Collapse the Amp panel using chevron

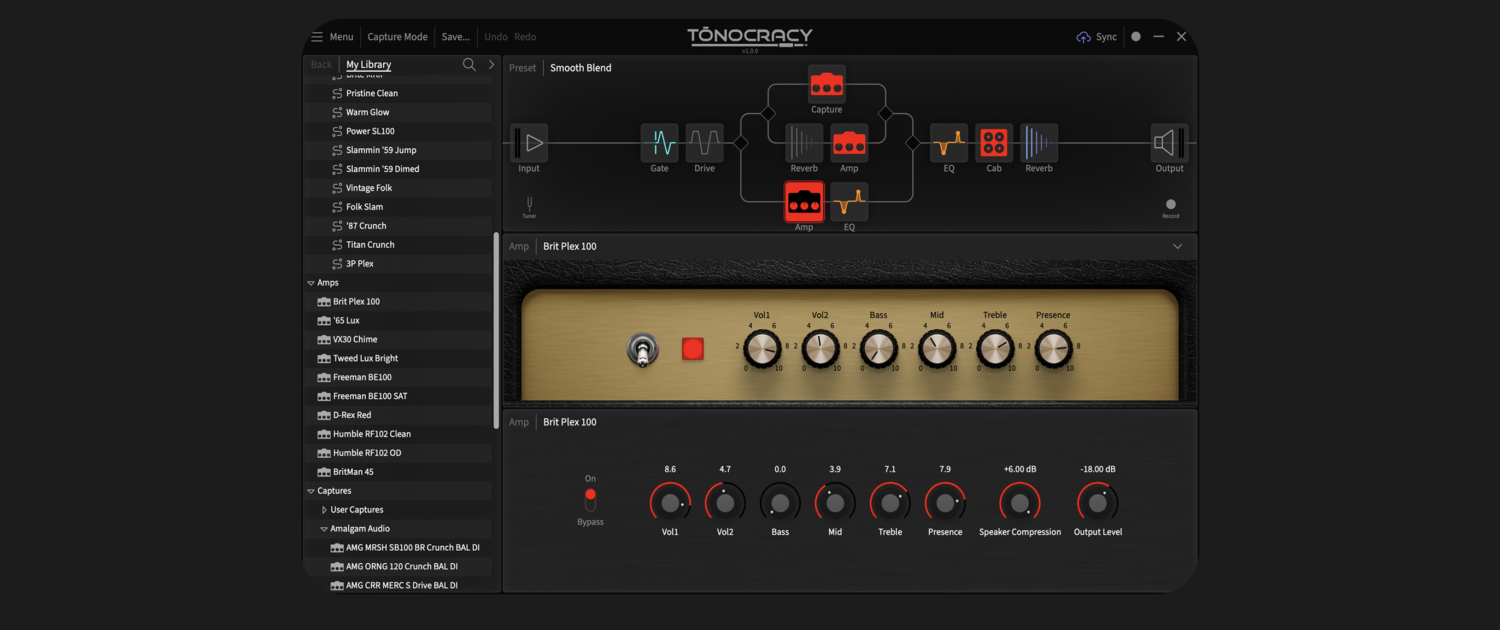(x=1177, y=246)
